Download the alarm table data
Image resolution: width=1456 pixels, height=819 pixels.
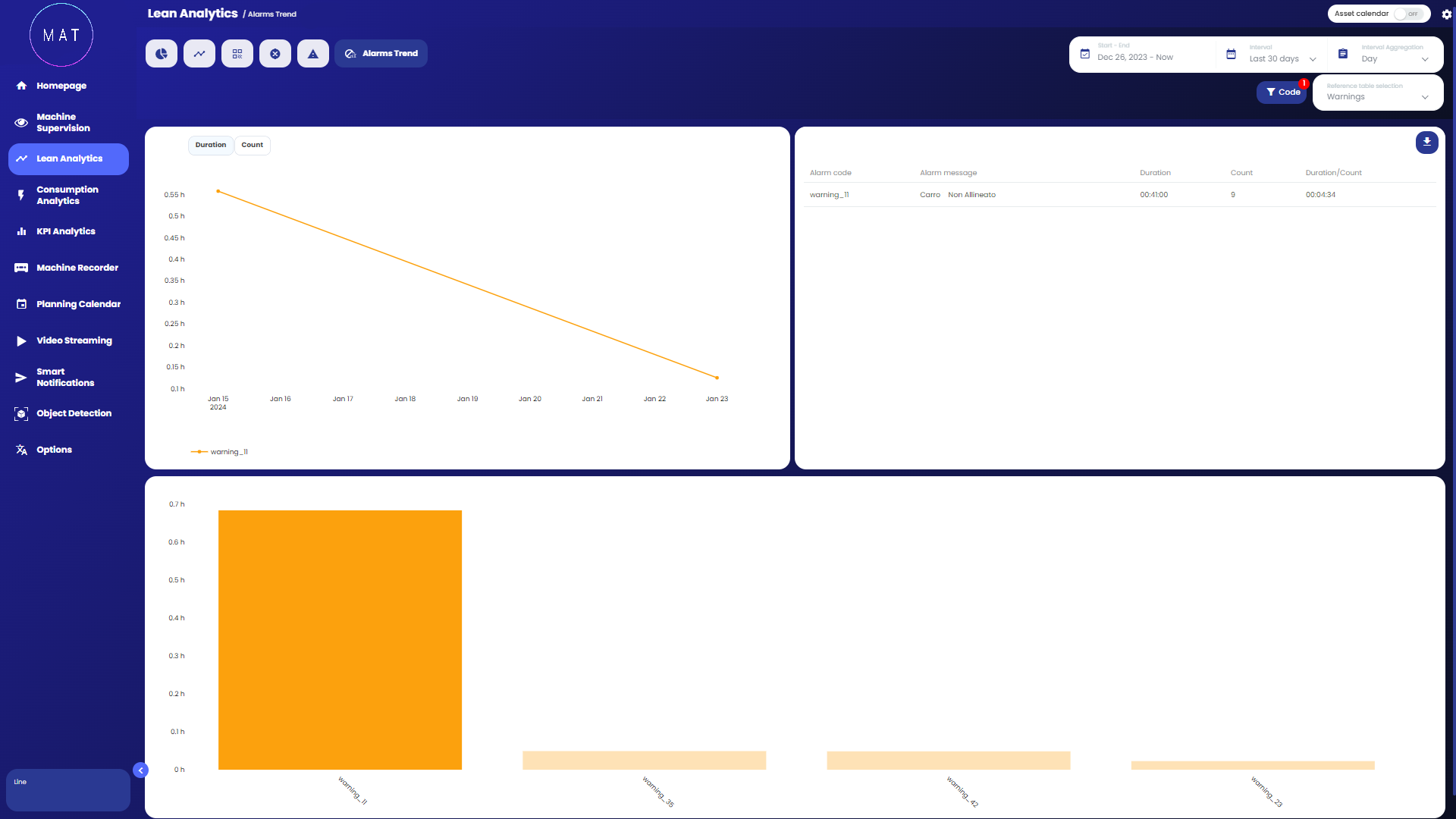click(x=1426, y=142)
